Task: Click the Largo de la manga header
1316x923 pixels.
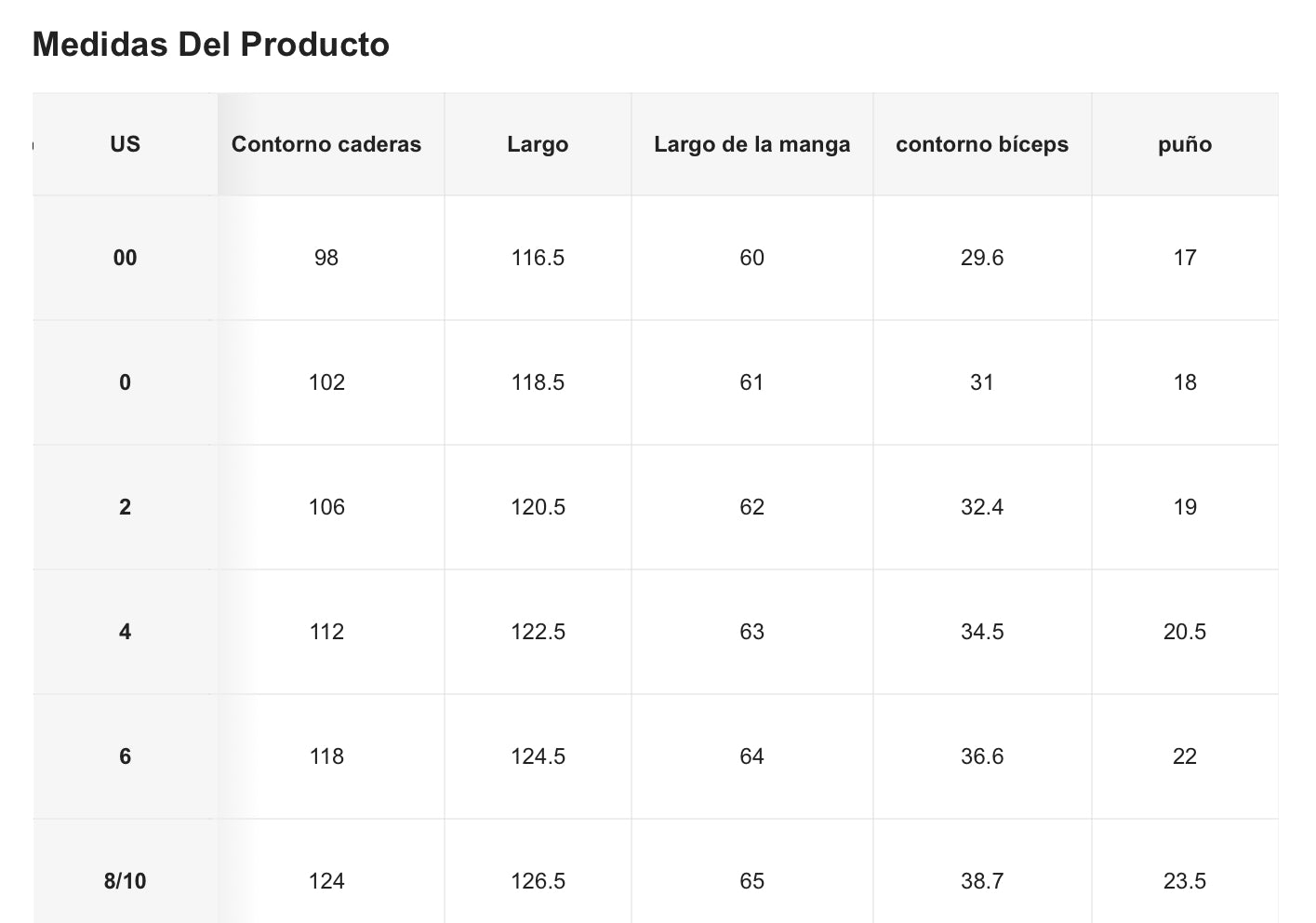Action: 751,144
